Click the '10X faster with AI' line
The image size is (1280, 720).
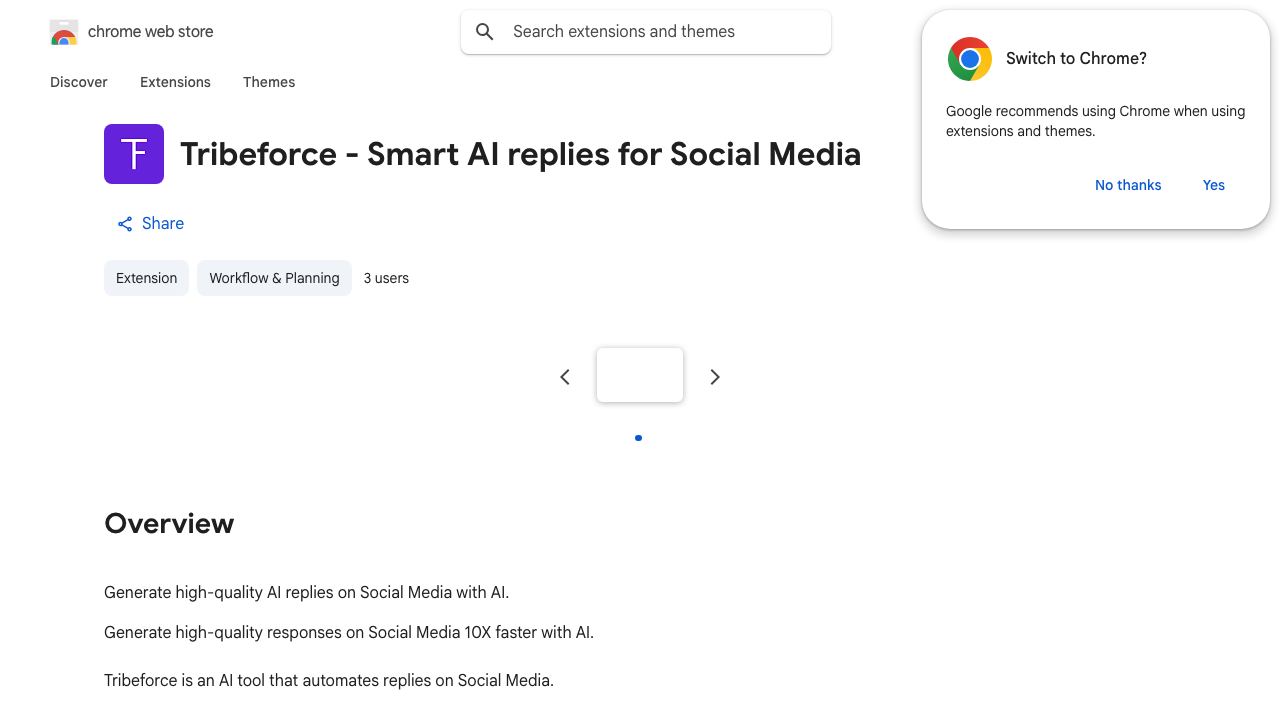349,633
